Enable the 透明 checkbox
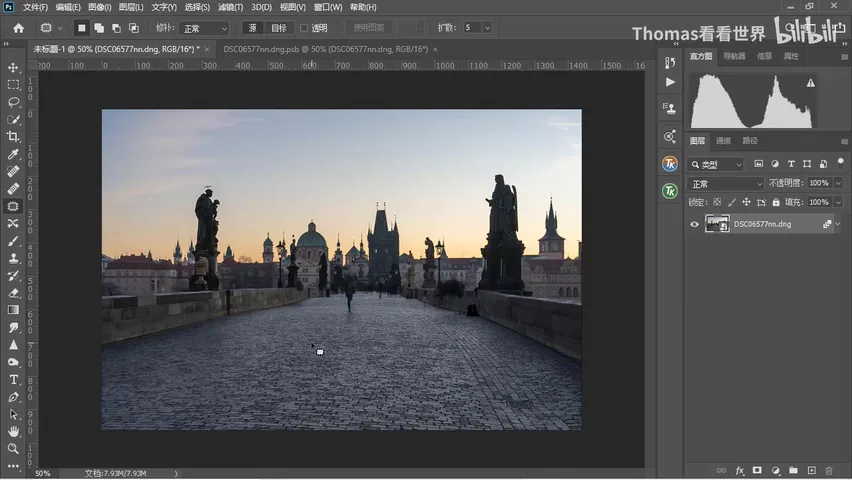This screenshot has width=852, height=480. tap(304, 28)
